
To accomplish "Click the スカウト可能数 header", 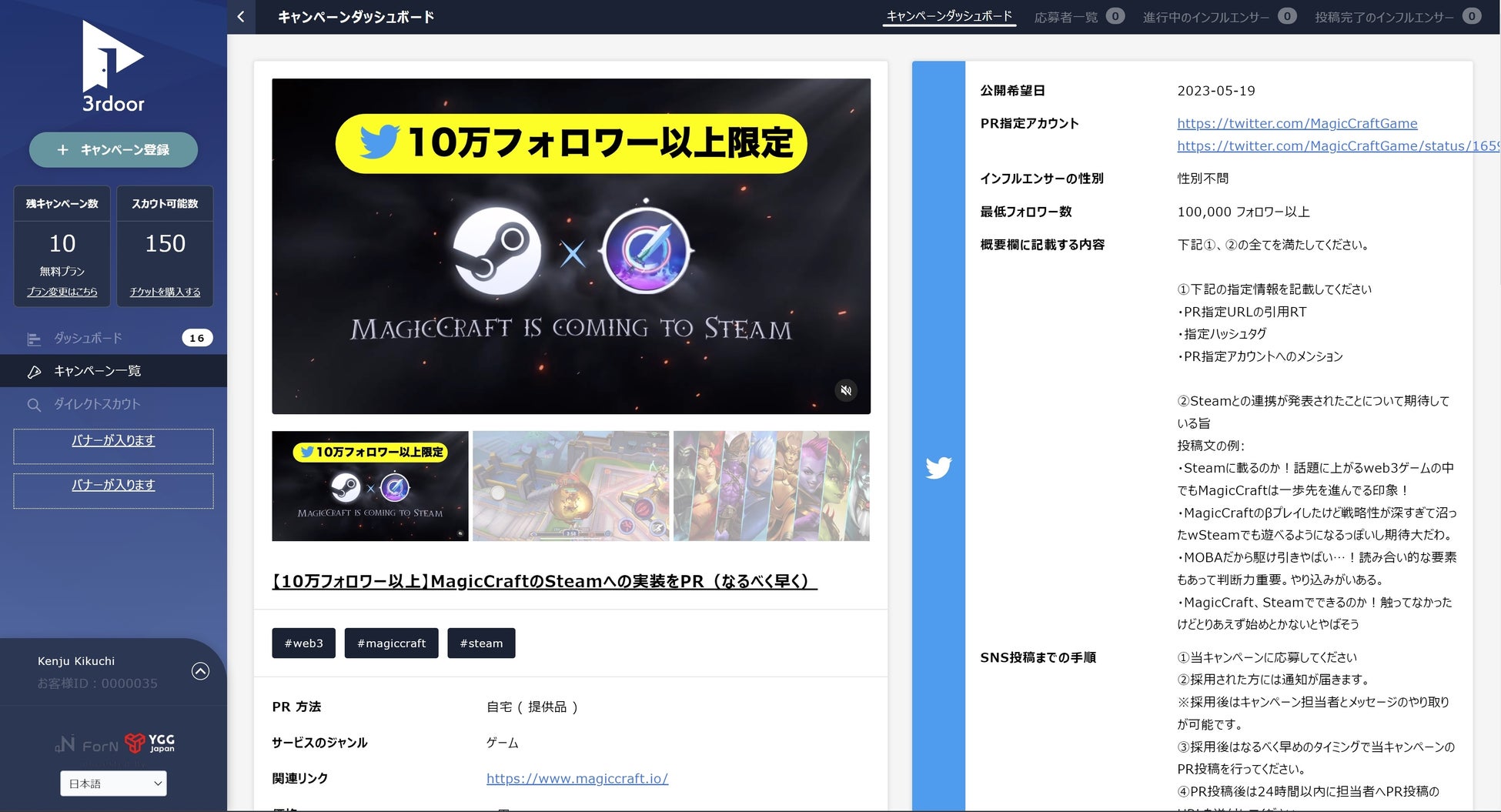I will tap(165, 204).
